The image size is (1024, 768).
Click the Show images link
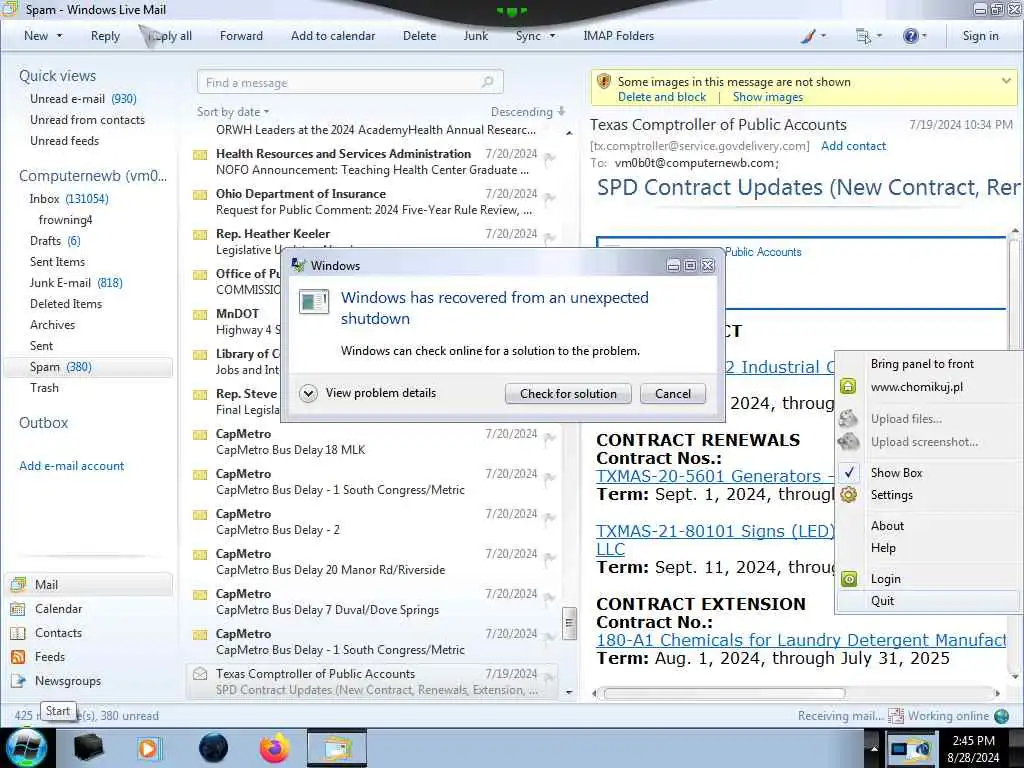pos(767,97)
